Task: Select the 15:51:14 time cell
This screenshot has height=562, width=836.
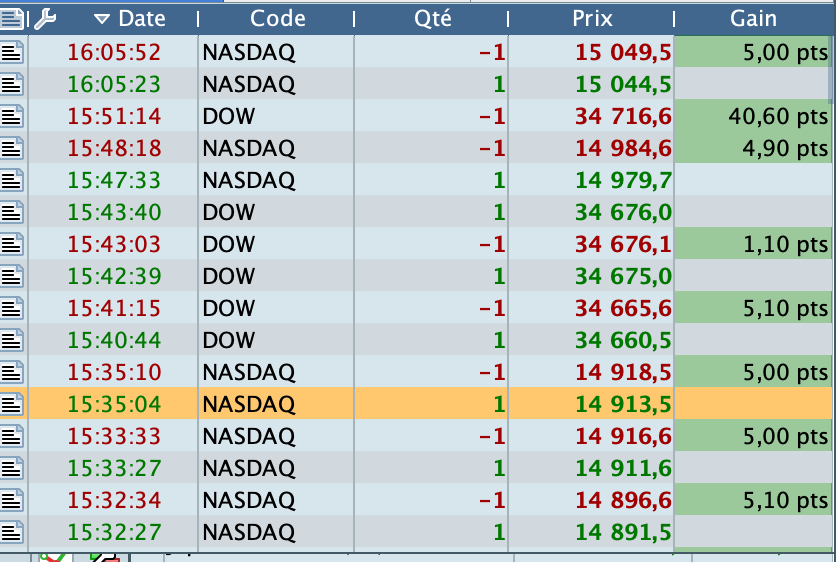Action: click(114, 116)
